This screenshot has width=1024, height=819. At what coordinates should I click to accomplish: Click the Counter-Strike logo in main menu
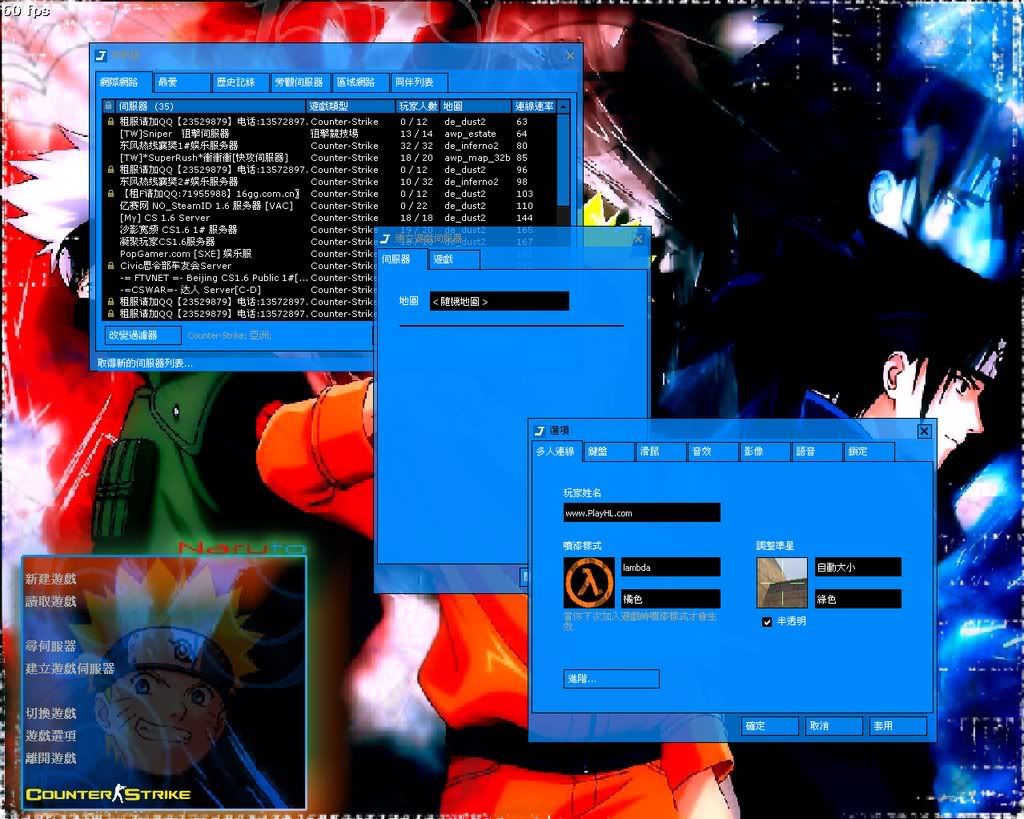108,794
